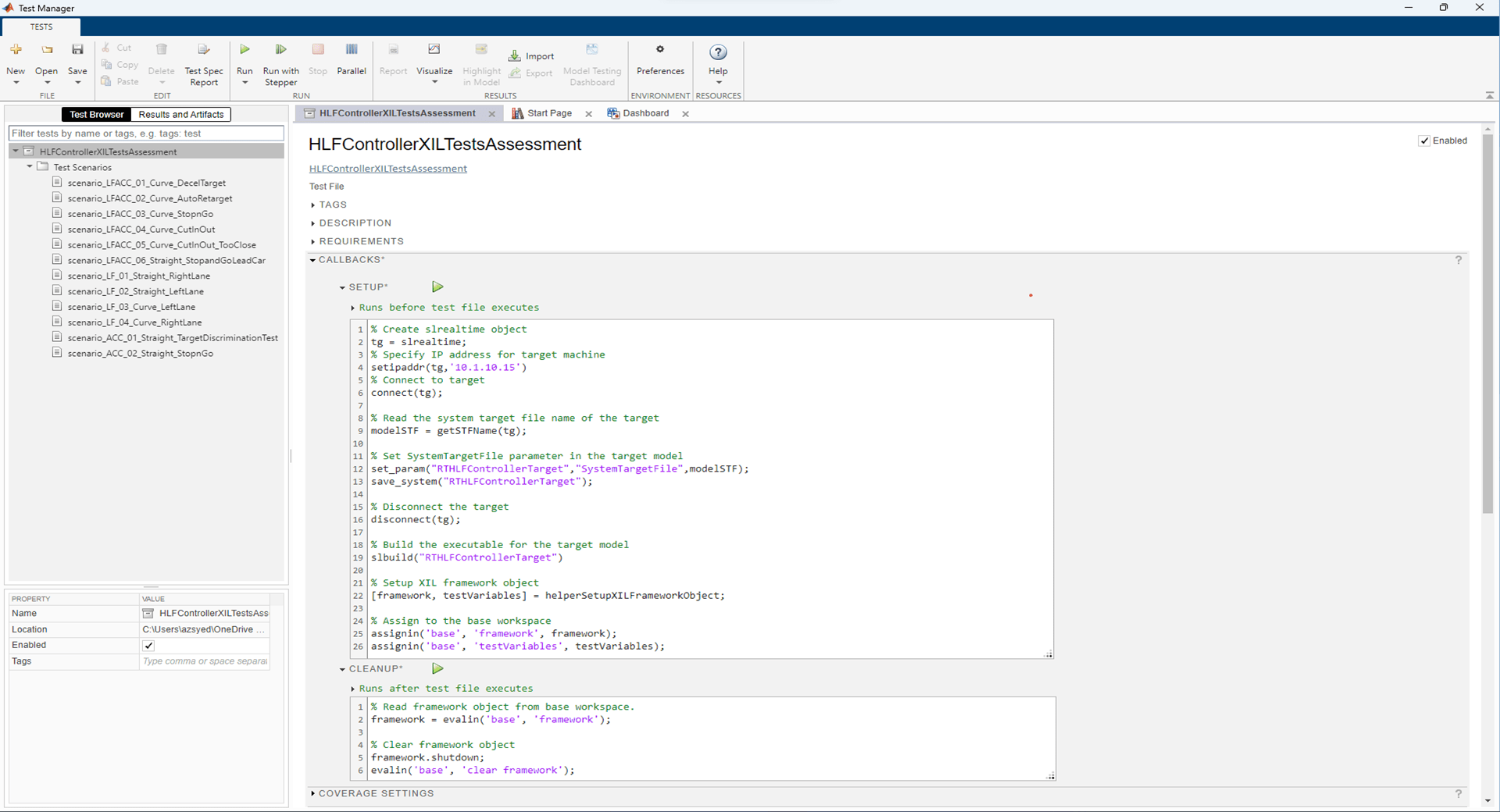Select scenario_LFACC_03_Curve_StopnGo test
This screenshot has width=1500, height=812.
140,214
